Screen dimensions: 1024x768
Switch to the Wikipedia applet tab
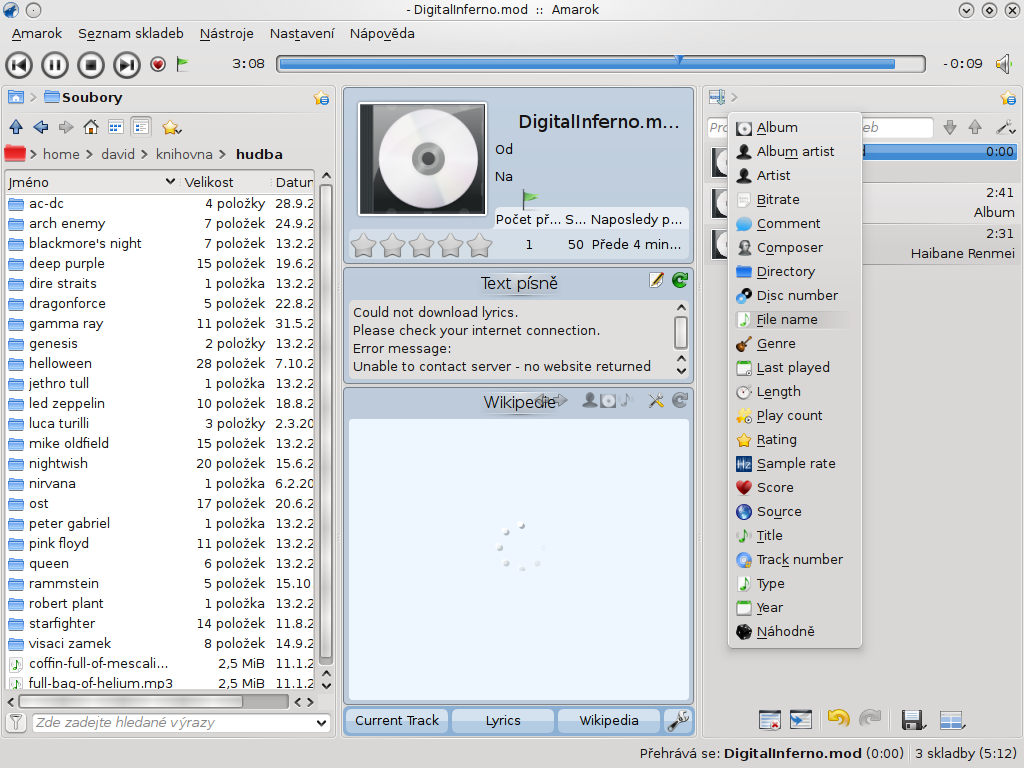(609, 720)
